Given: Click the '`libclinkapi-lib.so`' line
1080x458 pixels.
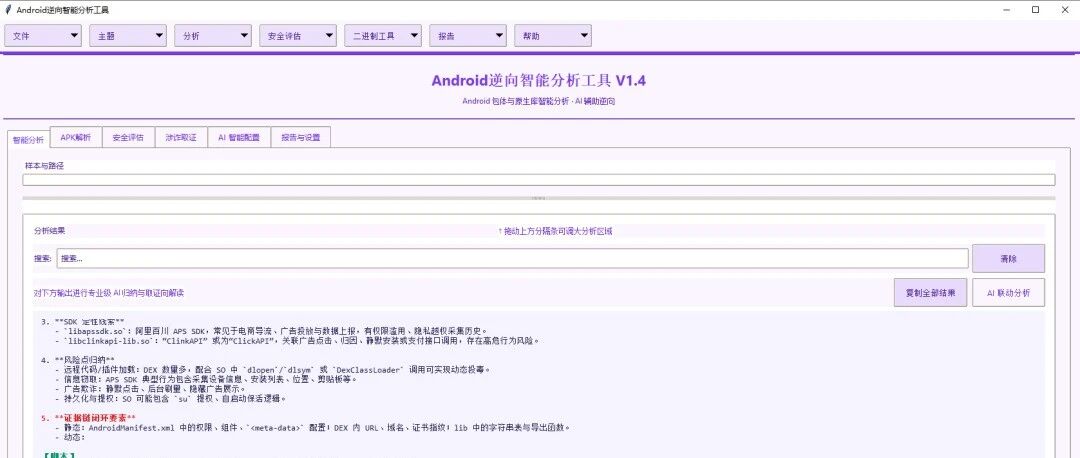Looking at the screenshot, I should click(297, 341).
